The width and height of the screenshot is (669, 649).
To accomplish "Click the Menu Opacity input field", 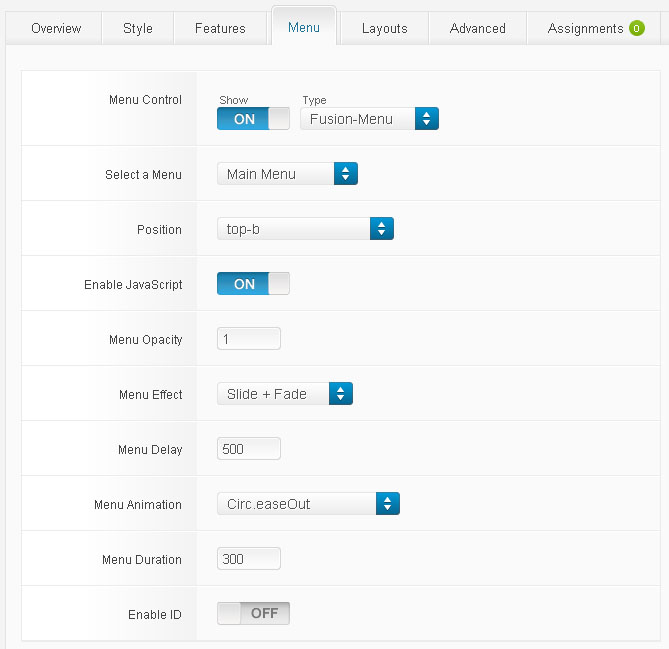I will pos(249,339).
